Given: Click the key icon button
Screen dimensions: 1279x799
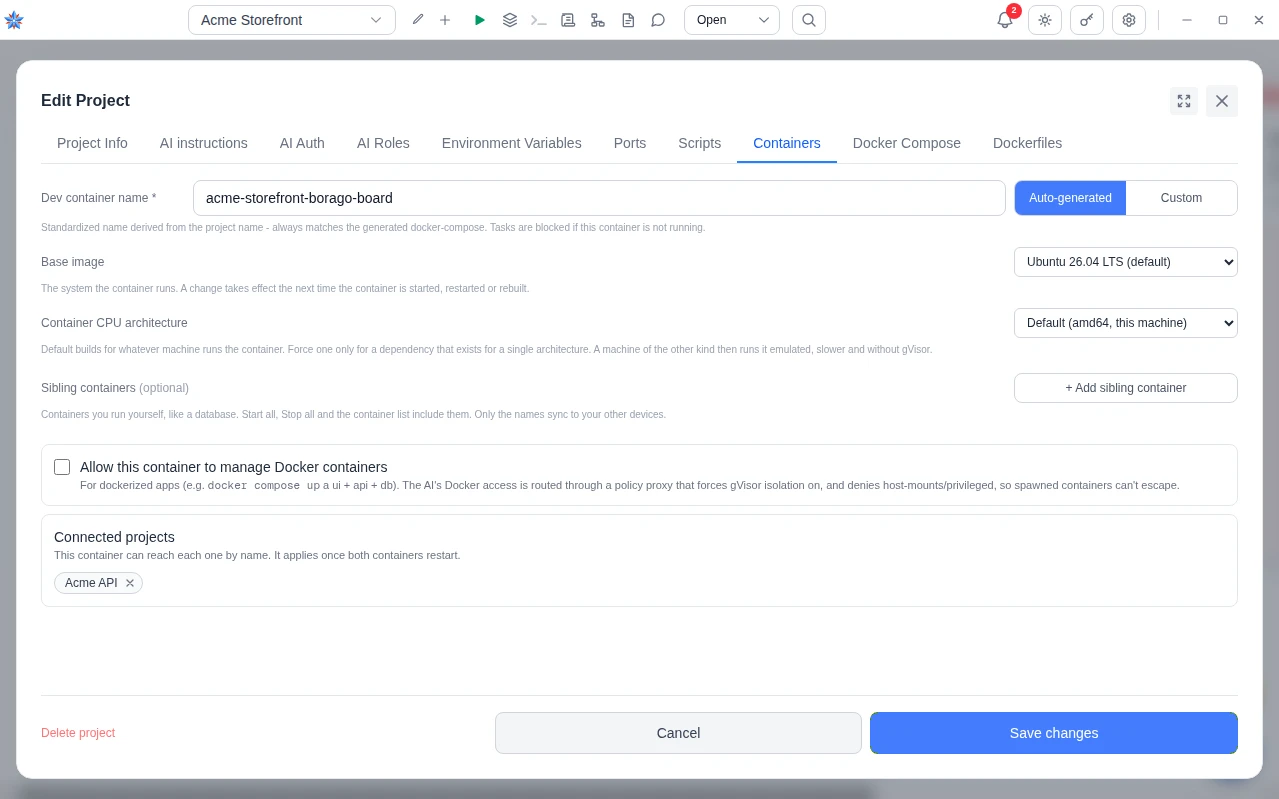Looking at the screenshot, I should 1087,20.
